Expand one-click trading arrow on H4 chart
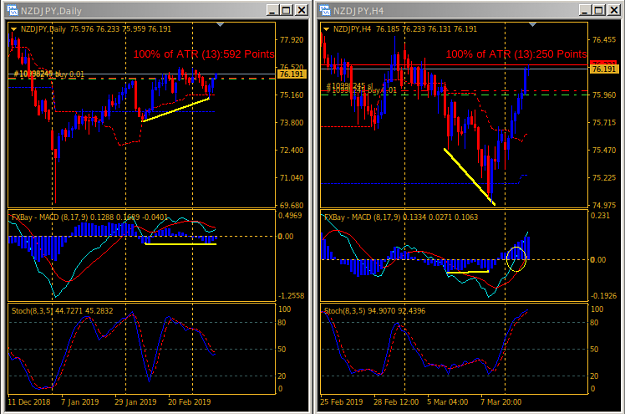This screenshot has height=414, width=625. (326, 29)
